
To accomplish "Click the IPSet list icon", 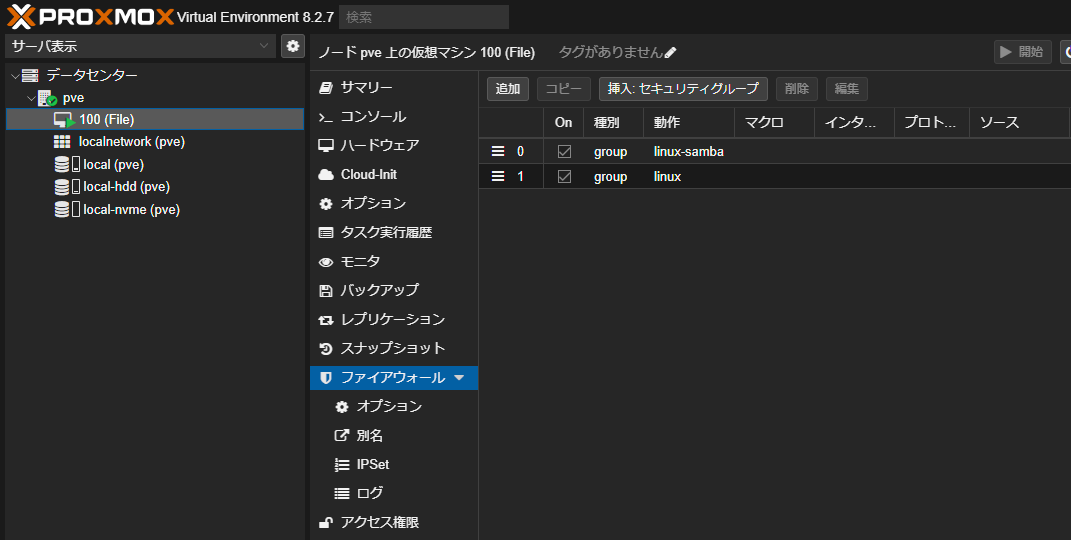I will pos(342,465).
